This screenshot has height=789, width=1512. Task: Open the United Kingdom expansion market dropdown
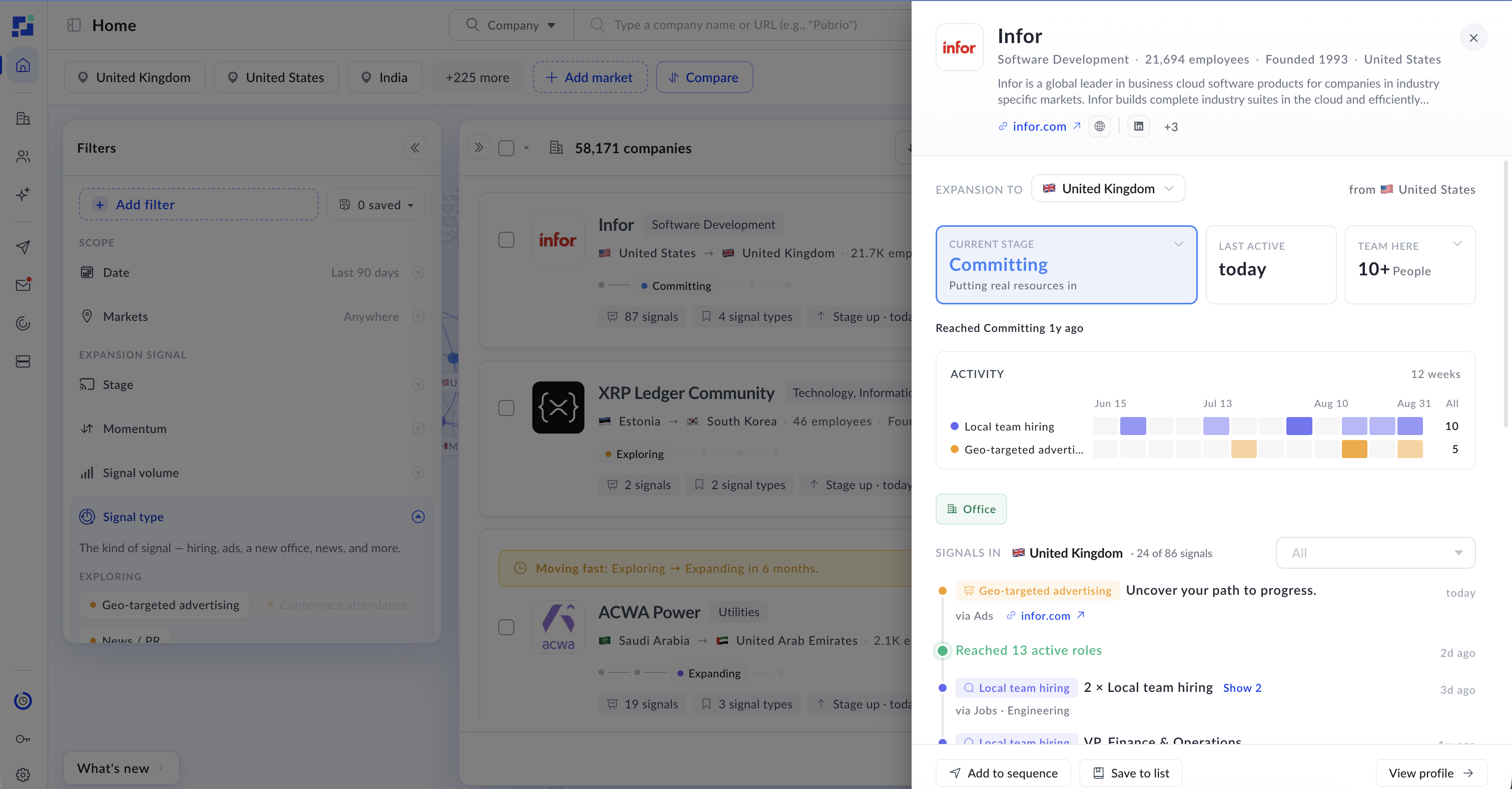[x=1108, y=189]
